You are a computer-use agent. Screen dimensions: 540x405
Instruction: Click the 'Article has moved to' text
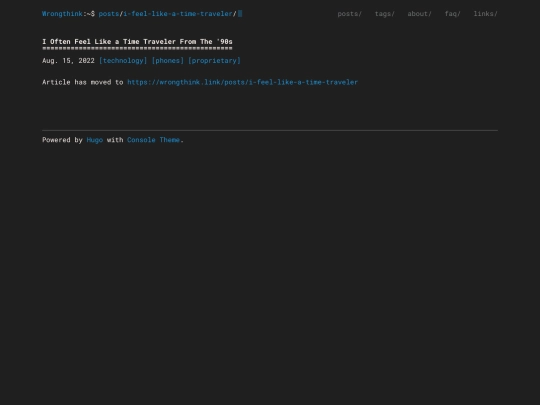pos(83,82)
